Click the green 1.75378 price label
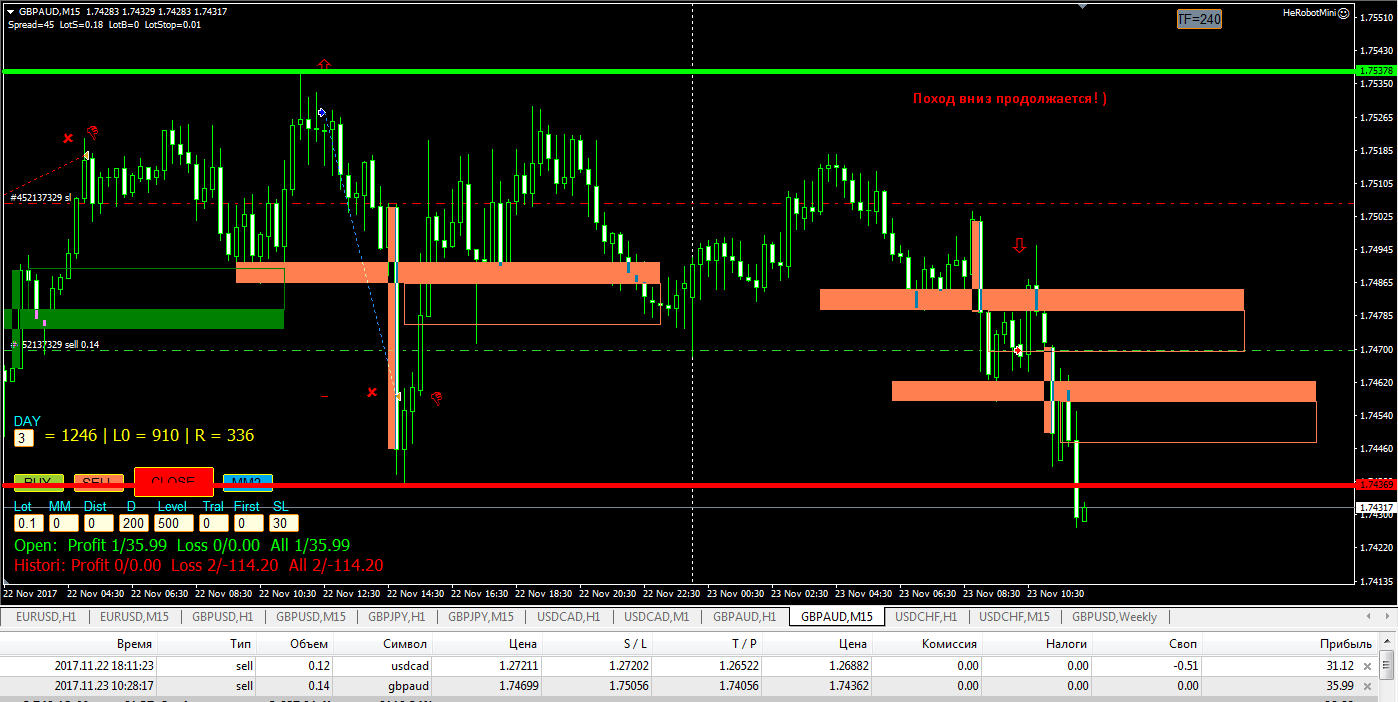The width and height of the screenshot is (1398, 702). [1376, 71]
